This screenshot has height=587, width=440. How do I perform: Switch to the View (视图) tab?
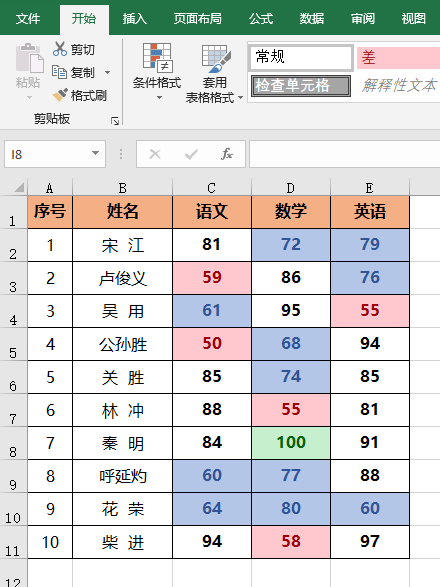[x=413, y=18]
